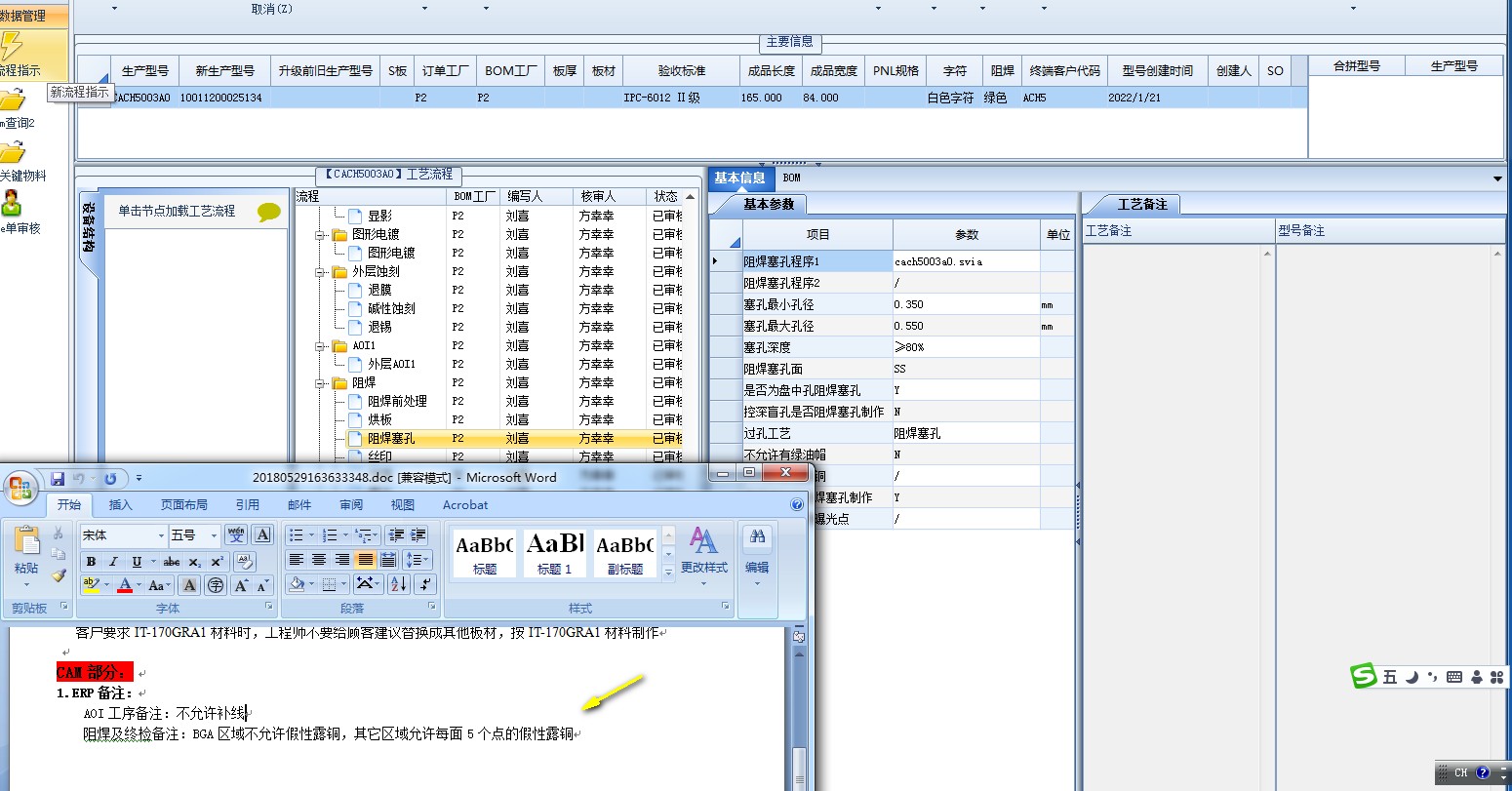Collapse the AOI1 folder node
Viewport: 1512px width, 791px height.
point(320,346)
